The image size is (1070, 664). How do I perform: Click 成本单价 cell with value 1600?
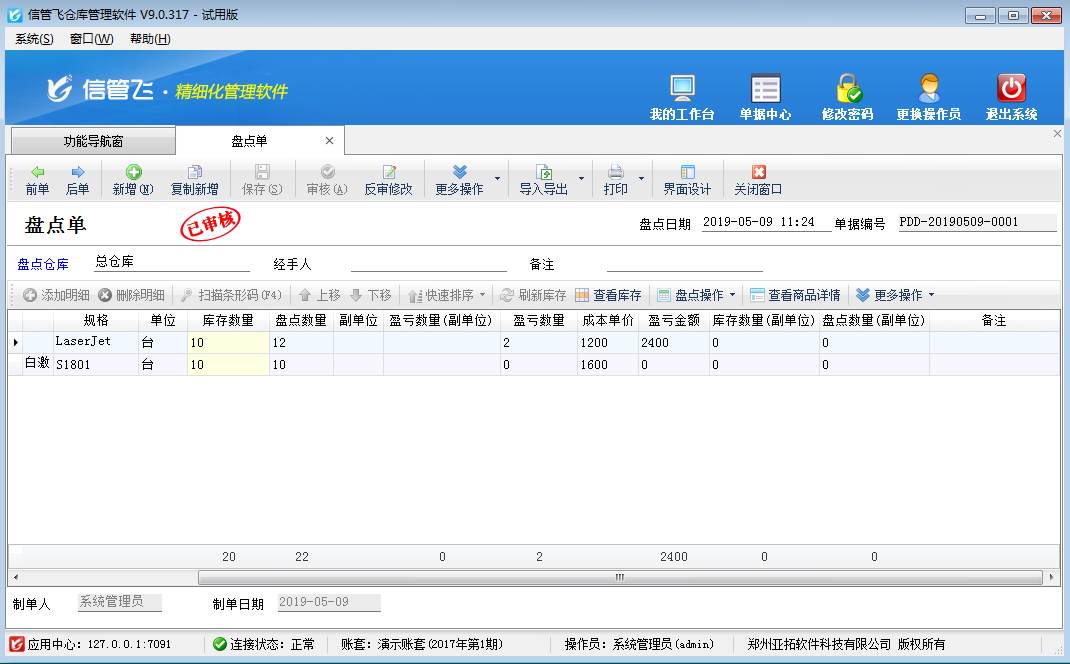(x=607, y=364)
